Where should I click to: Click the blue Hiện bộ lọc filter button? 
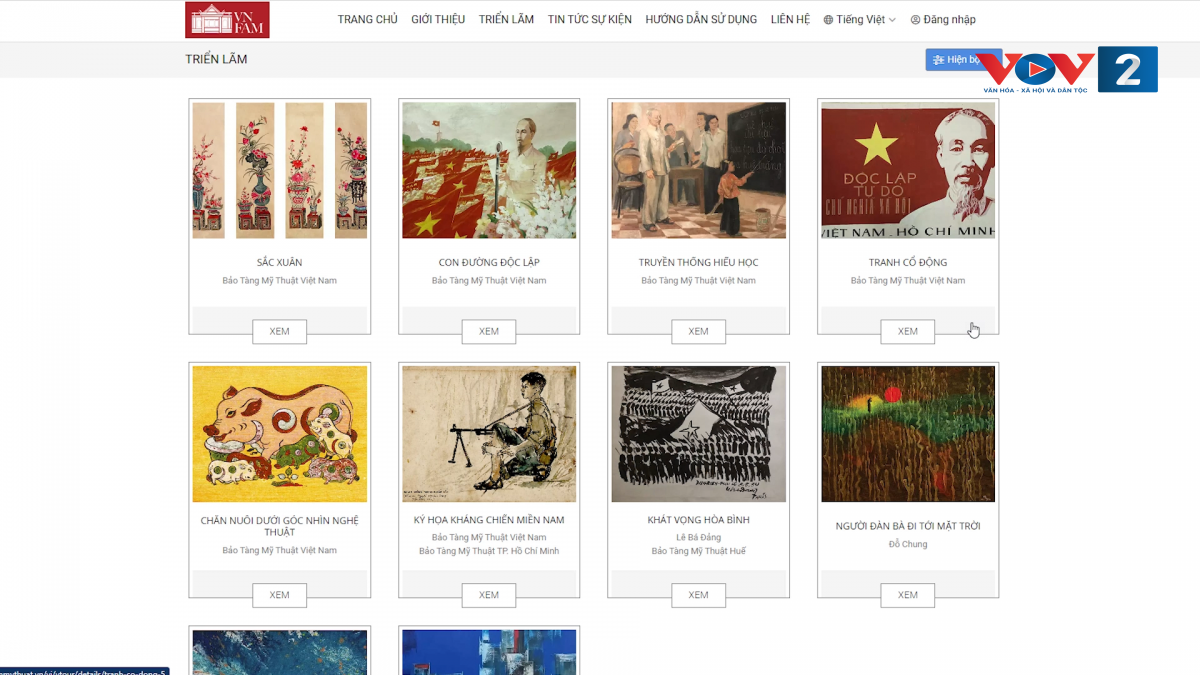click(963, 60)
